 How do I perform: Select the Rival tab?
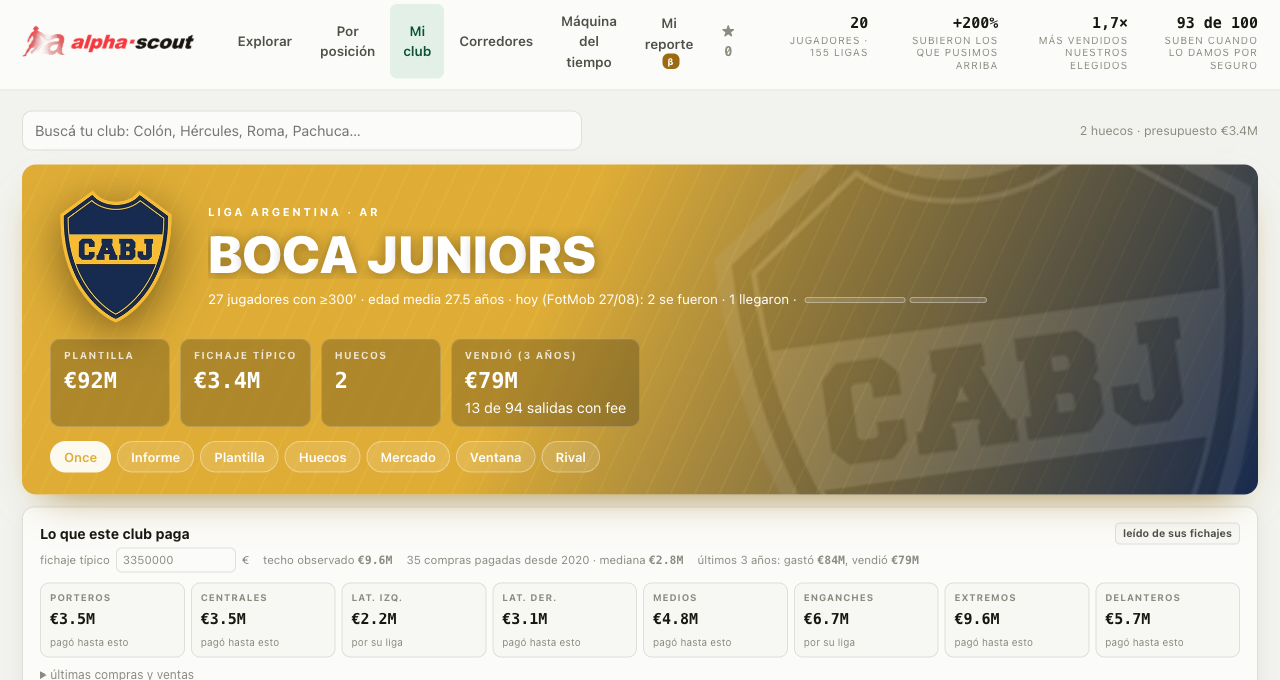click(570, 457)
